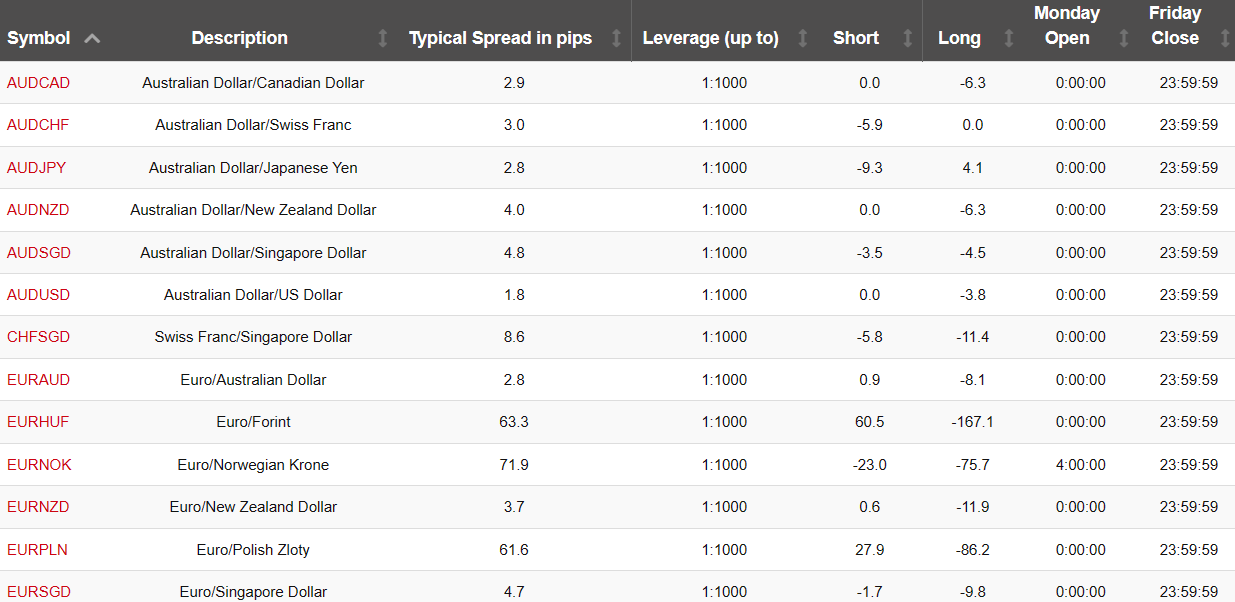Open the AUDCAD symbol link
1235x602 pixels.
(38, 83)
